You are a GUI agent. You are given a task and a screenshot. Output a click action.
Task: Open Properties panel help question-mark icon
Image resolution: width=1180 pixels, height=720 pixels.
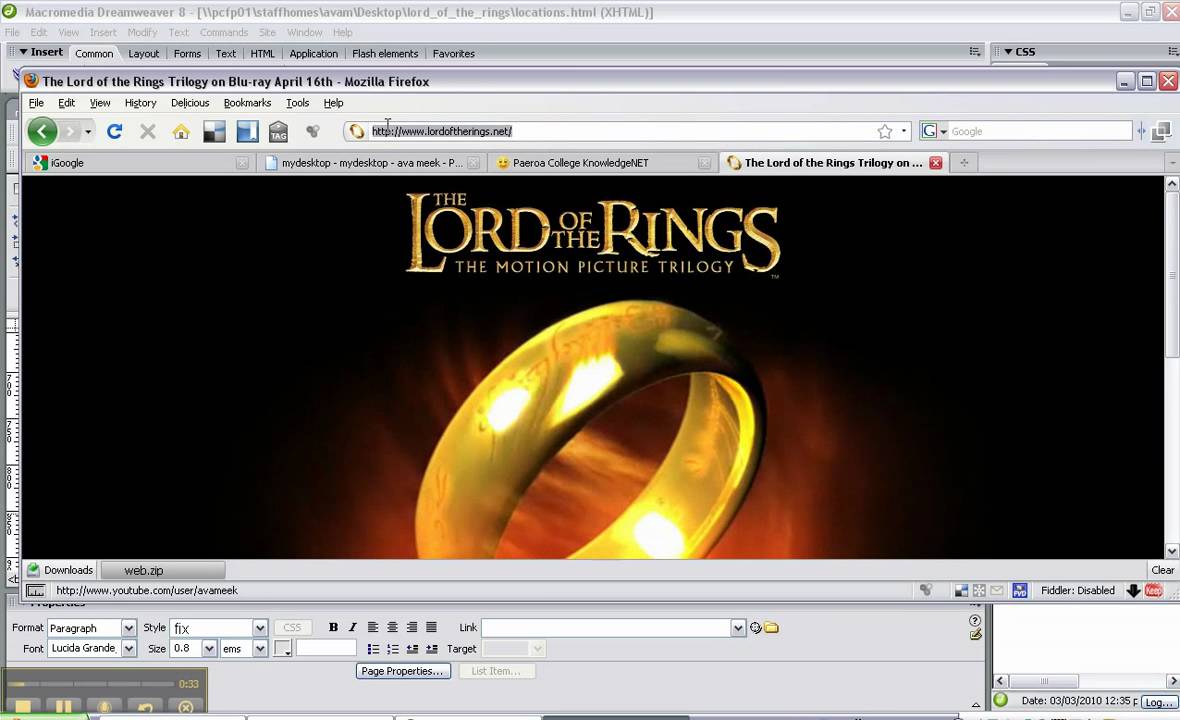point(975,621)
